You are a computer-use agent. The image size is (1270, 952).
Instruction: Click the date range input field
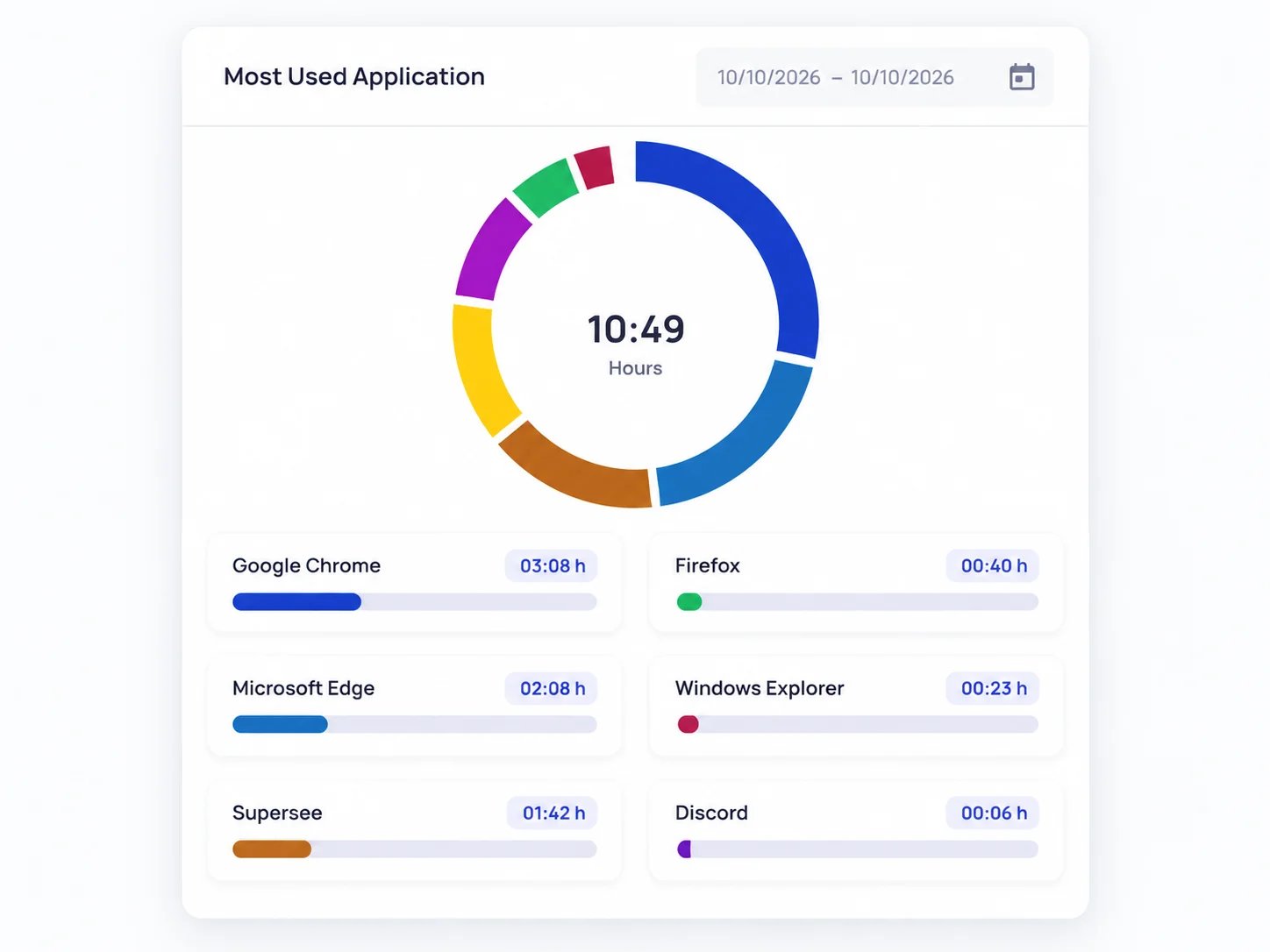tap(874, 77)
